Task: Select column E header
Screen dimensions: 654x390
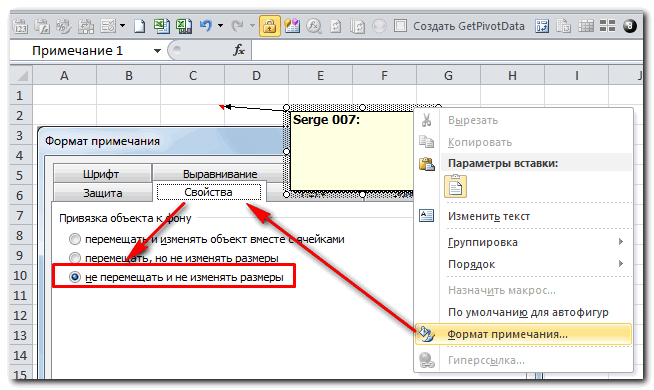Action: pyautogui.click(x=320, y=75)
